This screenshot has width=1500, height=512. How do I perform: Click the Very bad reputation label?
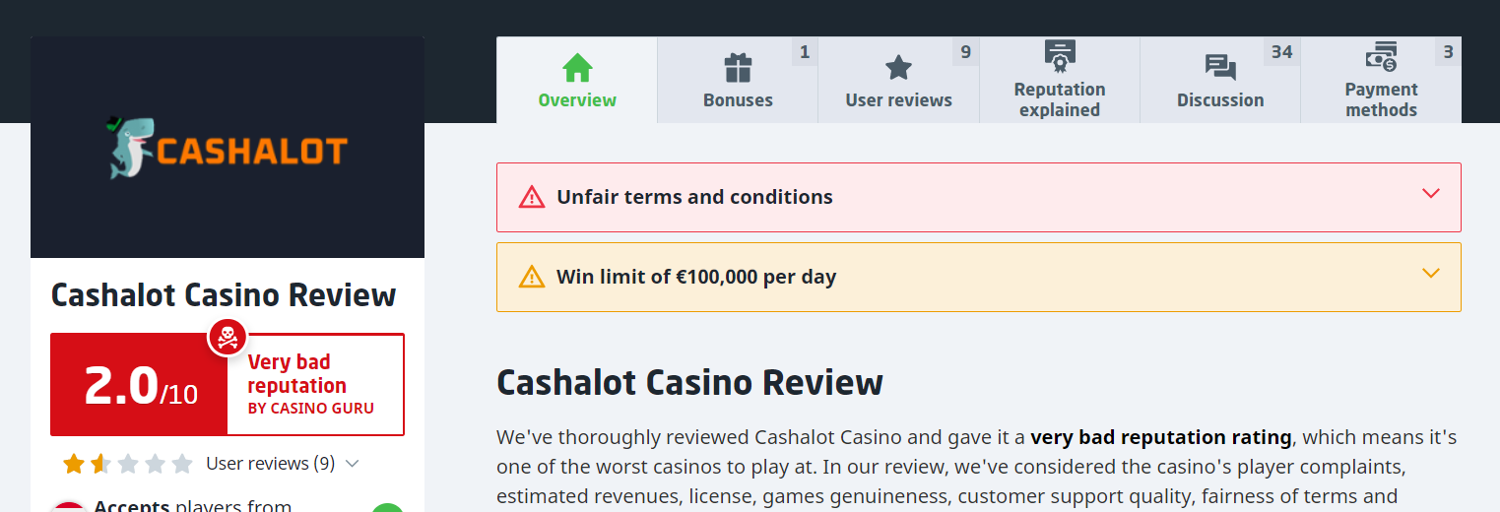click(x=297, y=374)
